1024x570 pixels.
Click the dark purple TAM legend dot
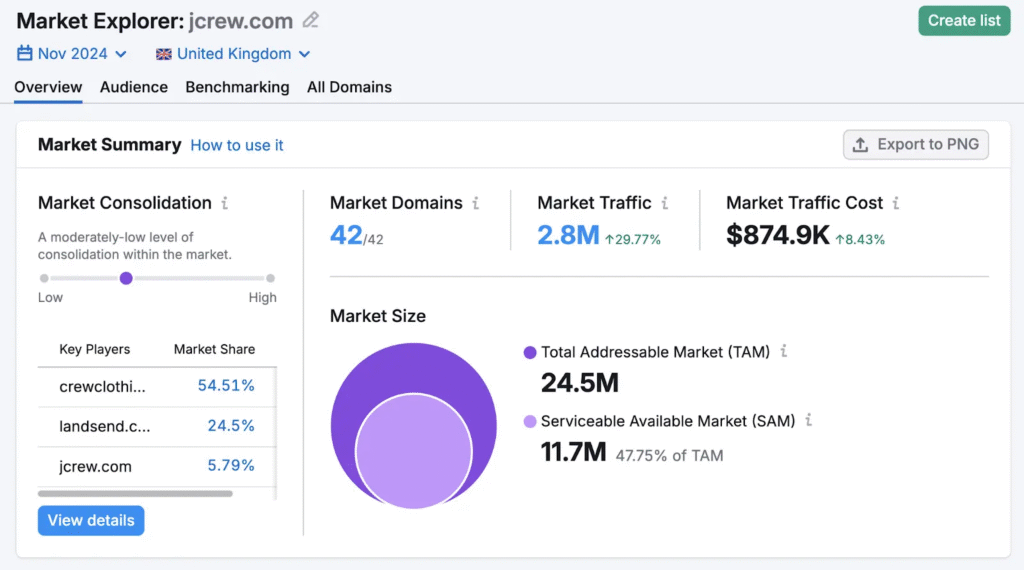click(530, 353)
